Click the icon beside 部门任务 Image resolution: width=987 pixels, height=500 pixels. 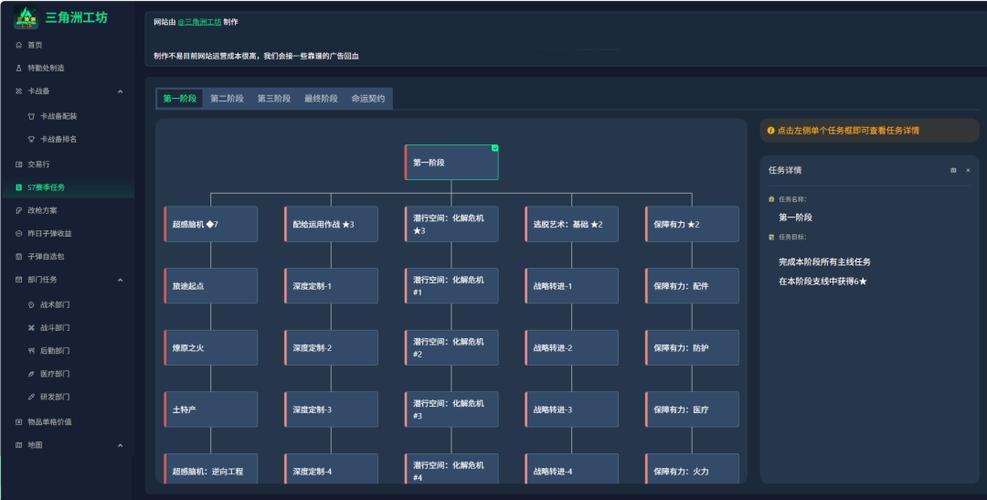click(19, 280)
